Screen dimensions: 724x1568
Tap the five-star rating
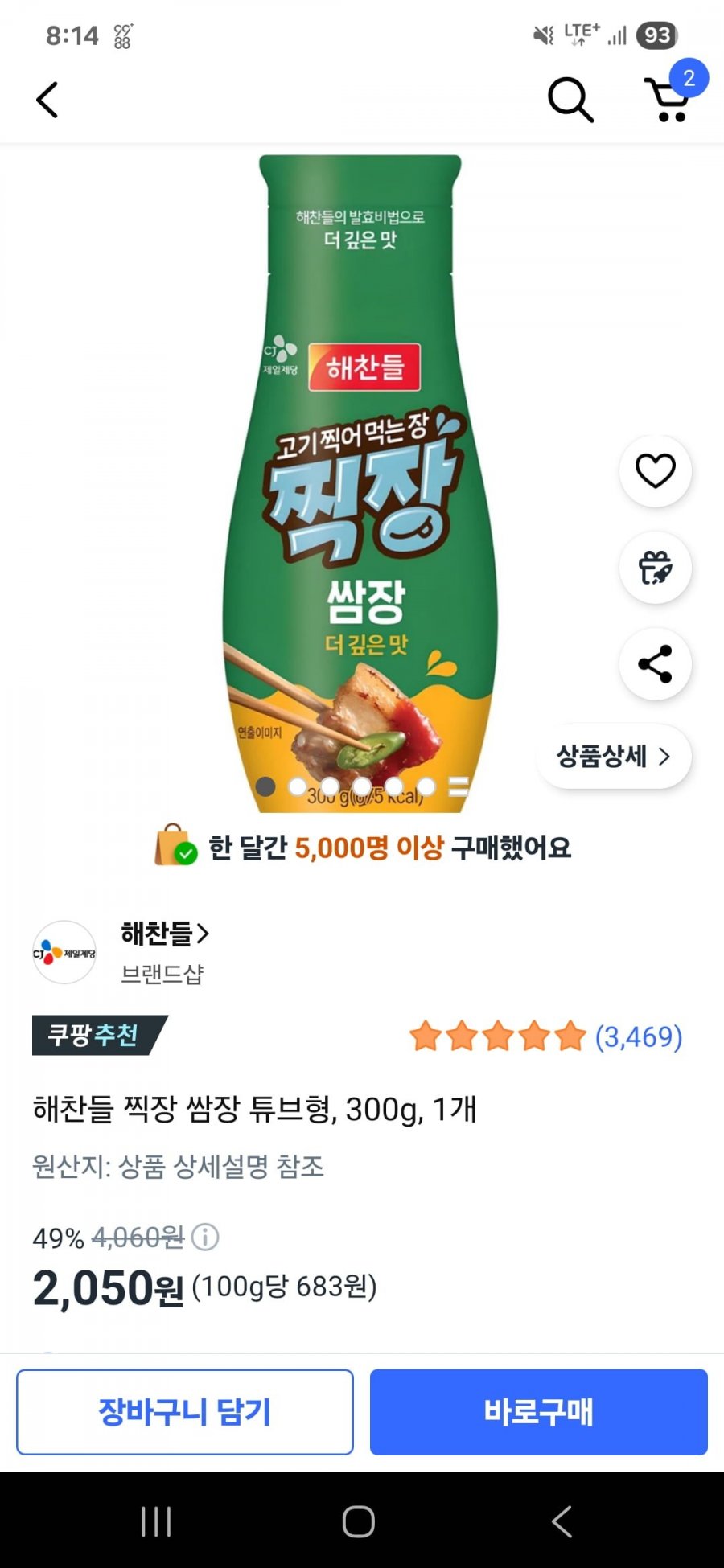(x=498, y=1036)
